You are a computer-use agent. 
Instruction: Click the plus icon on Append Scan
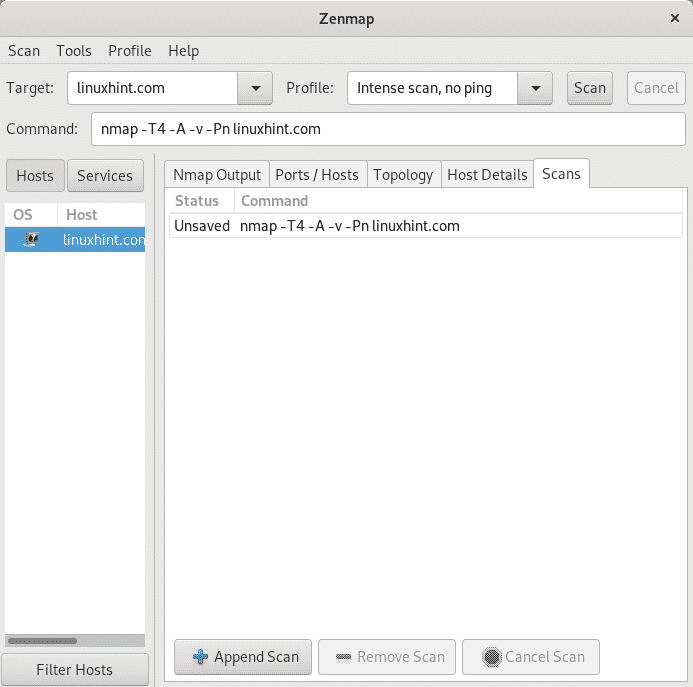[200, 657]
